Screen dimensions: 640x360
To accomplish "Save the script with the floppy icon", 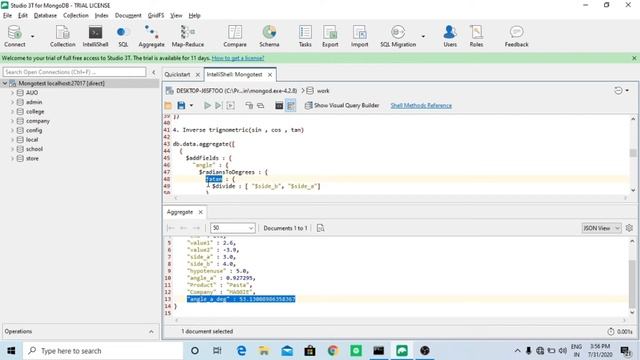I will 181,106.
